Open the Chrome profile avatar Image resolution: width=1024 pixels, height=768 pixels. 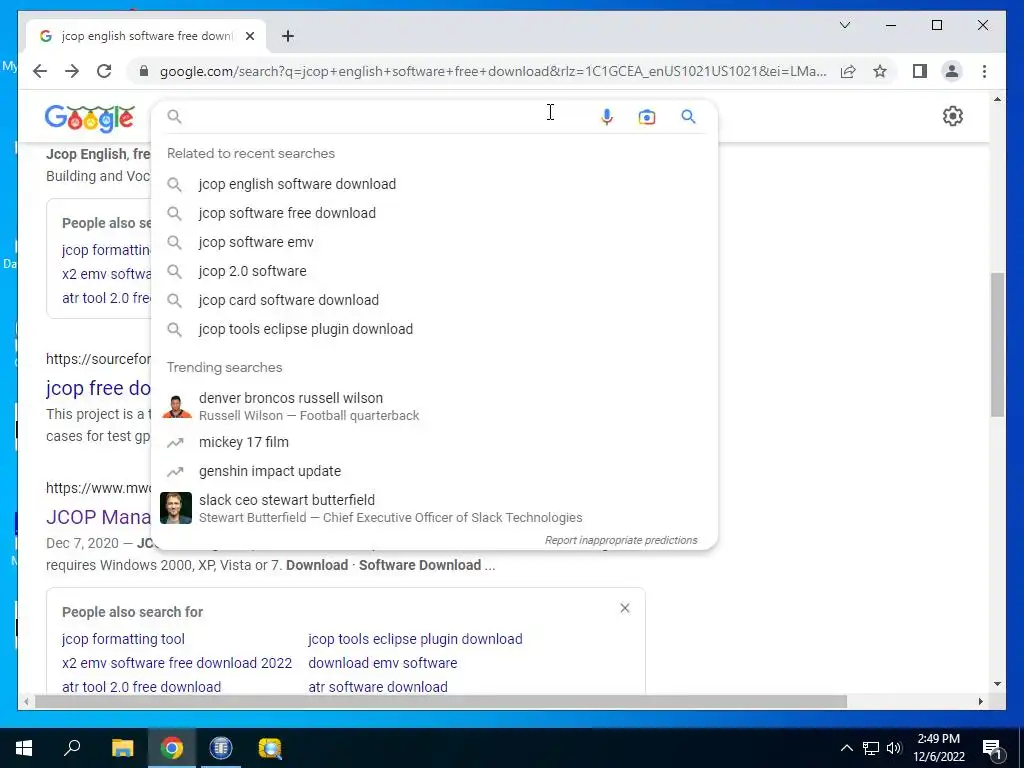tap(952, 71)
